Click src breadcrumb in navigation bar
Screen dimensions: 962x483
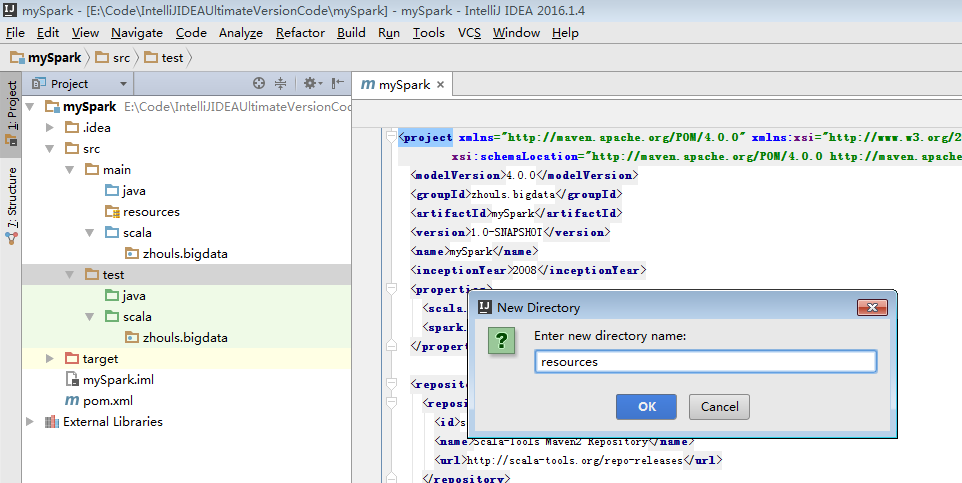click(x=113, y=58)
